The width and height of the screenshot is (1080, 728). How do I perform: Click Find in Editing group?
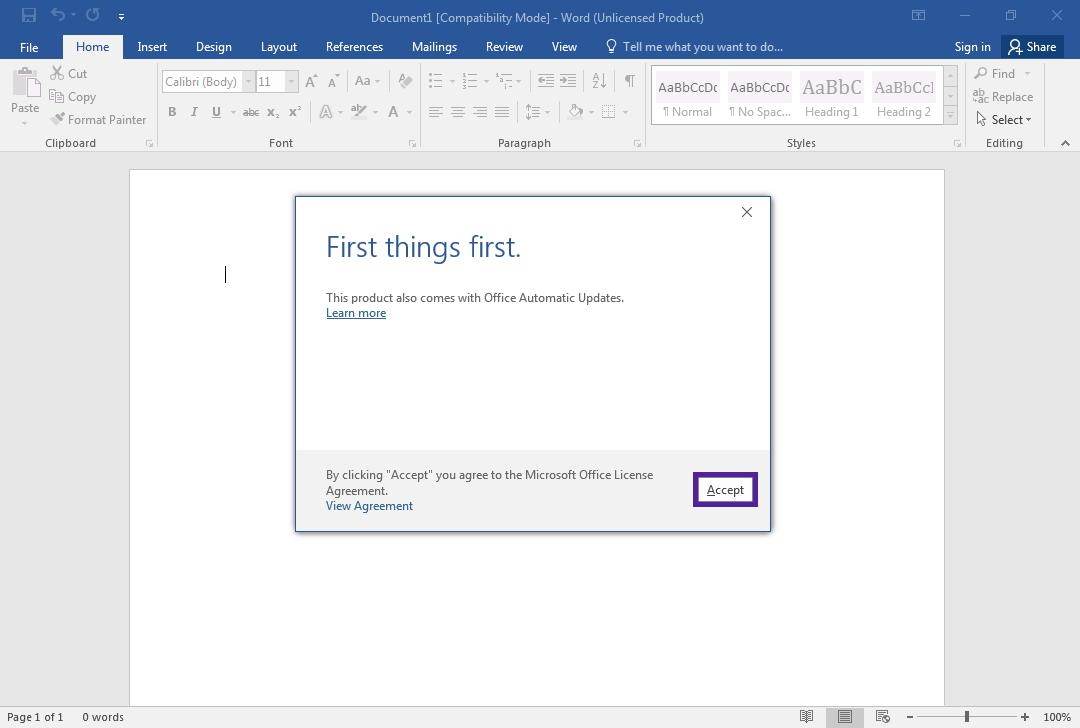pyautogui.click(x=995, y=74)
